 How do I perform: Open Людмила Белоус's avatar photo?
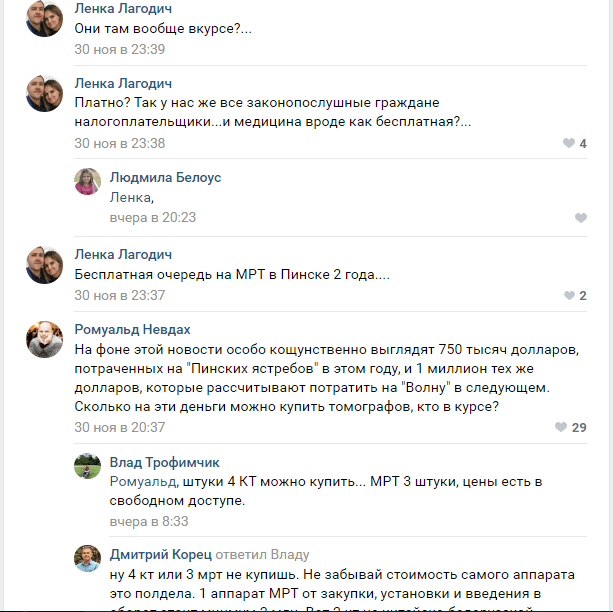coord(88,181)
